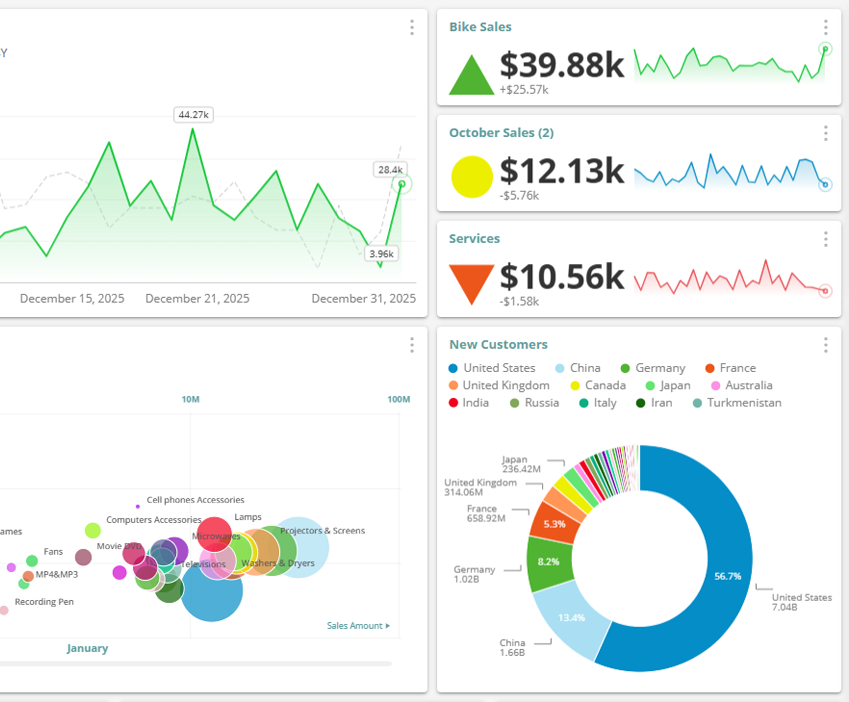849x702 pixels.
Task: Click the Bike Sales sparkline
Action: point(733,65)
